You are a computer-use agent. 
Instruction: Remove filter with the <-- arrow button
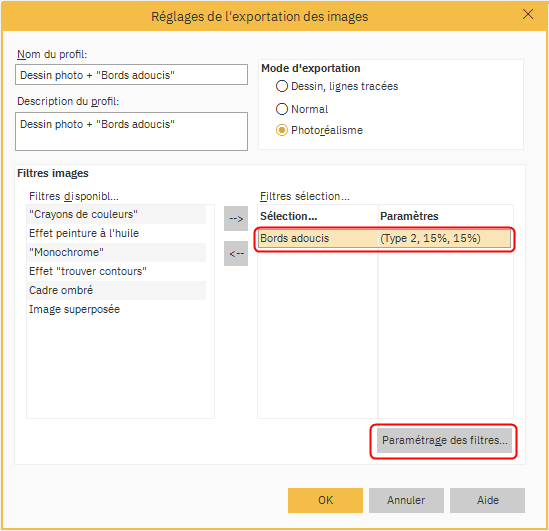coord(236,253)
